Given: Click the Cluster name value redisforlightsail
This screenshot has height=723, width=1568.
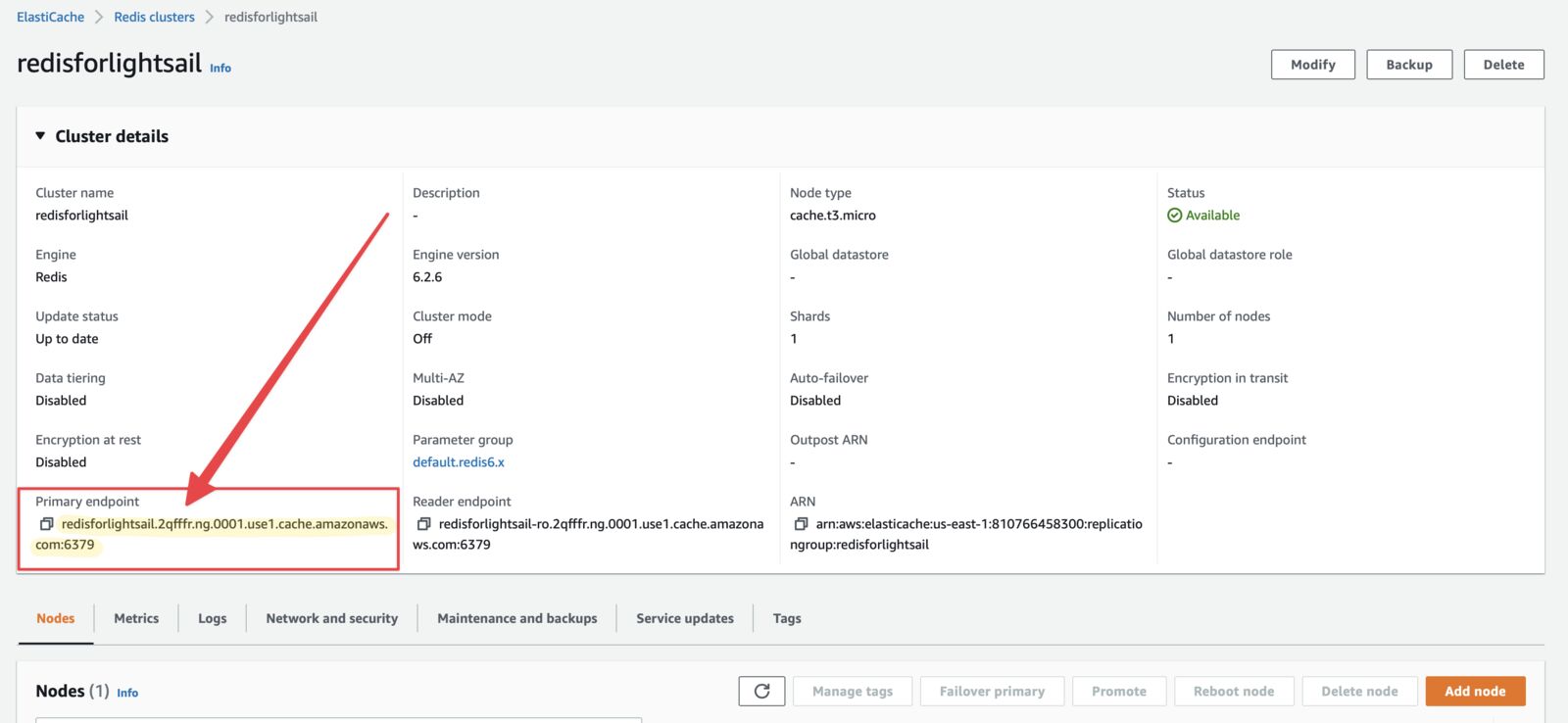Looking at the screenshot, I should coord(81,216).
